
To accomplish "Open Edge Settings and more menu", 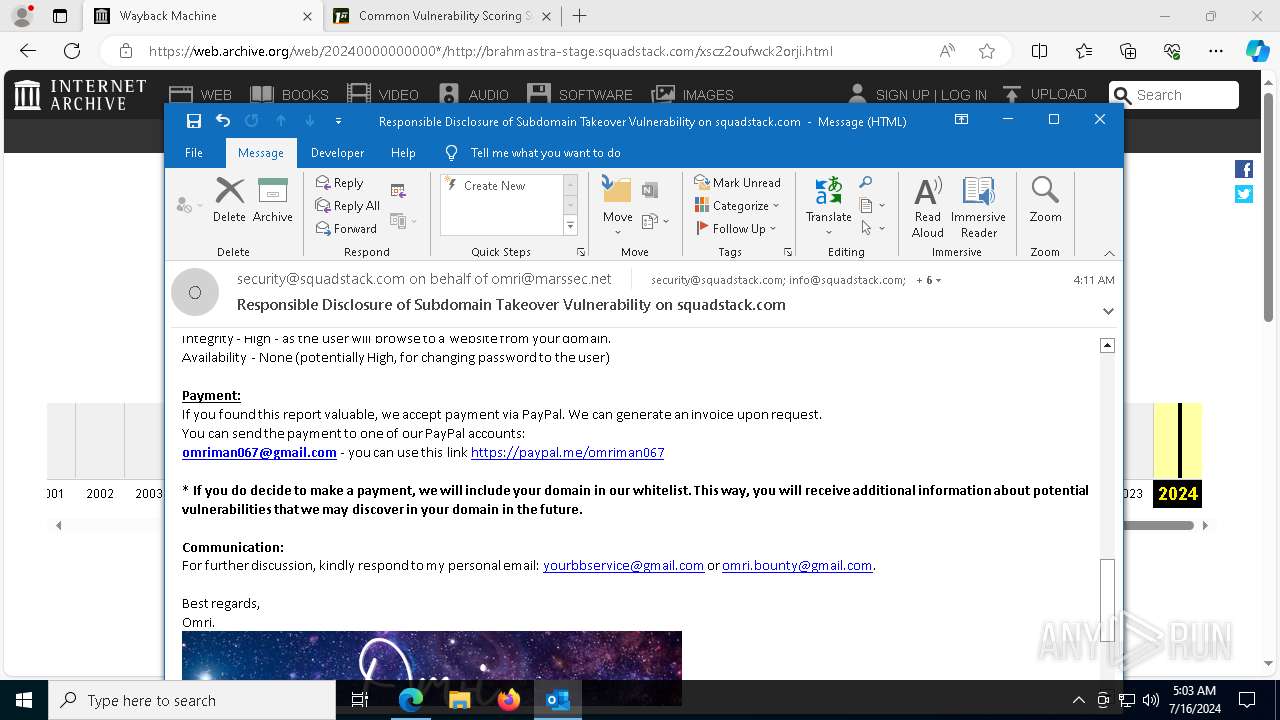I will [x=1216, y=51].
